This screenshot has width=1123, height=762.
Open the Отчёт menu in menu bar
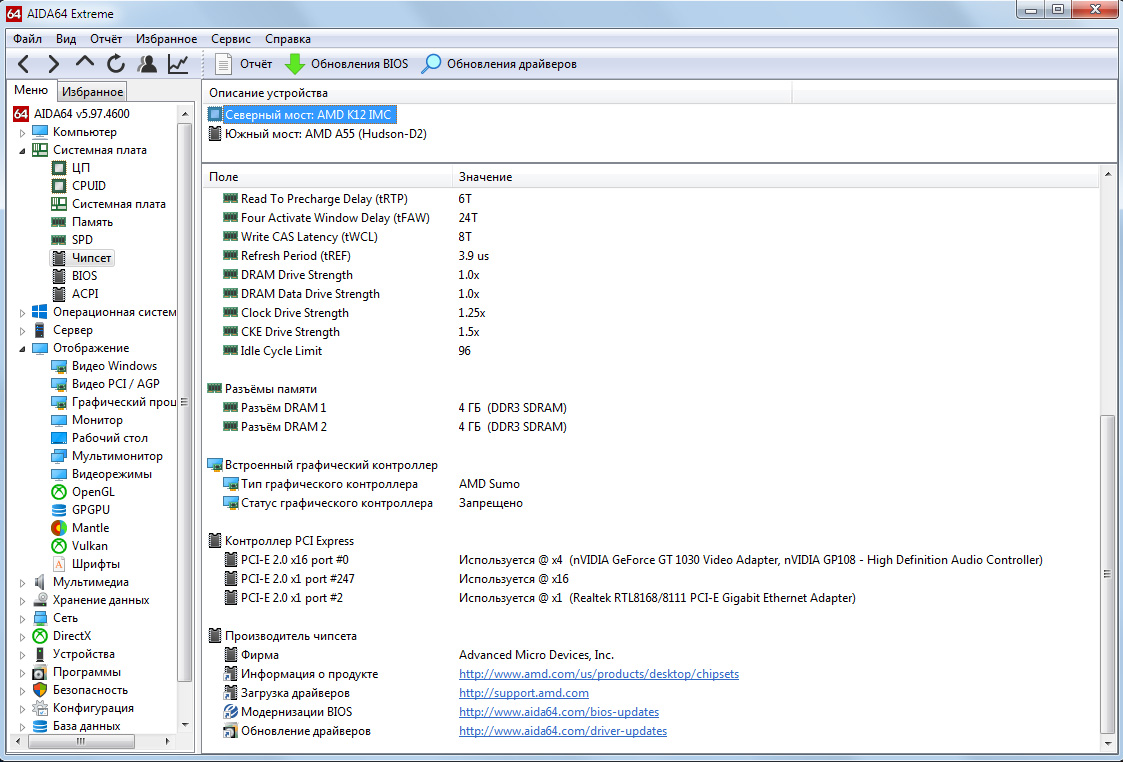coord(106,39)
